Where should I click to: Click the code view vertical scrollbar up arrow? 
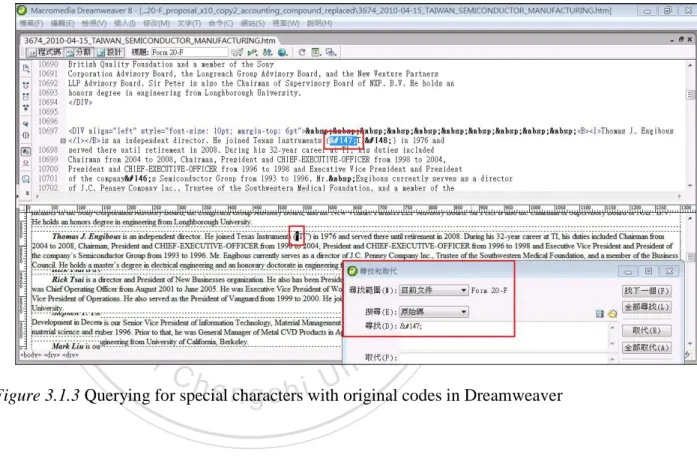coord(690,66)
